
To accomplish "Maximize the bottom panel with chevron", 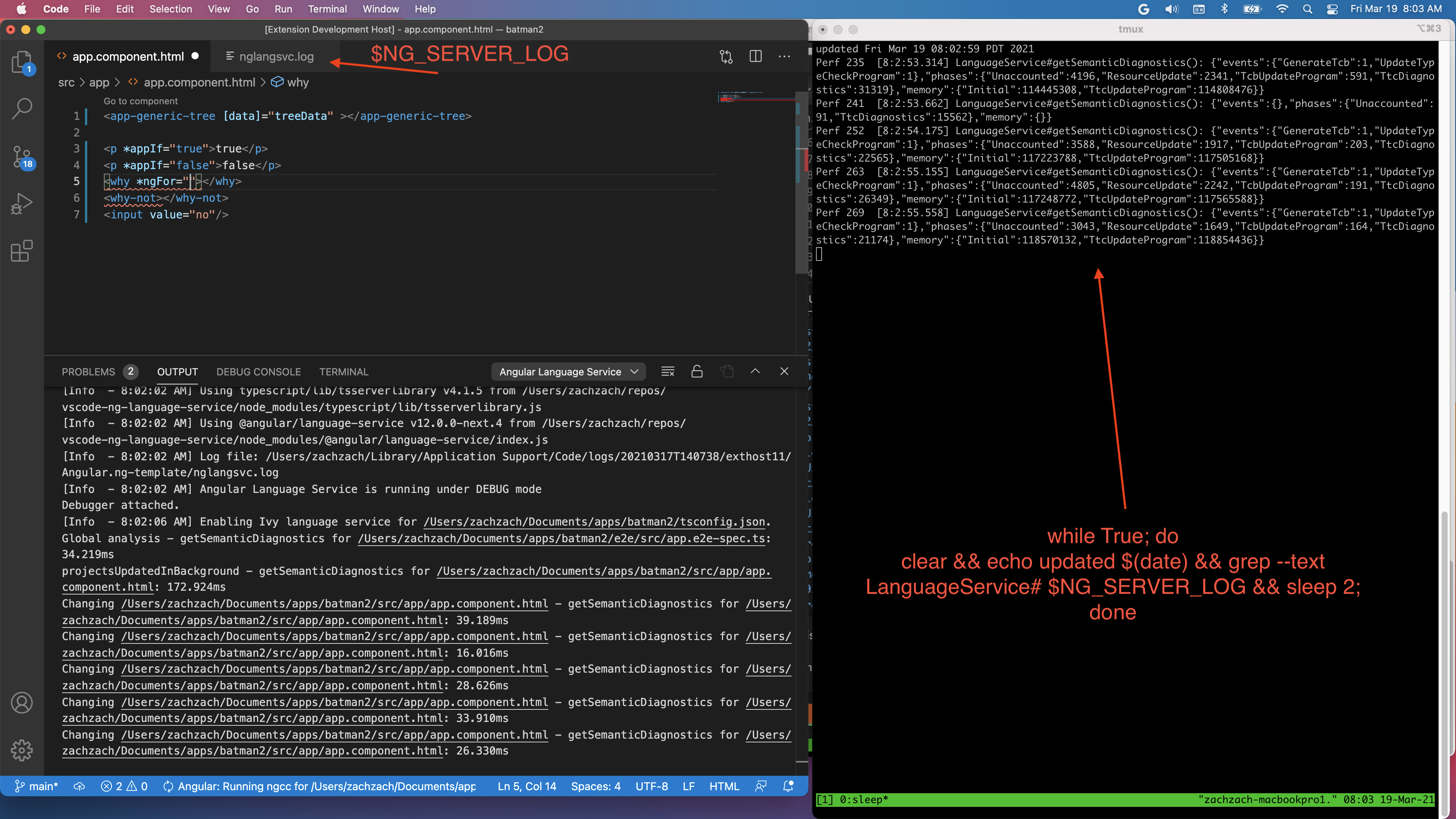I will click(755, 371).
